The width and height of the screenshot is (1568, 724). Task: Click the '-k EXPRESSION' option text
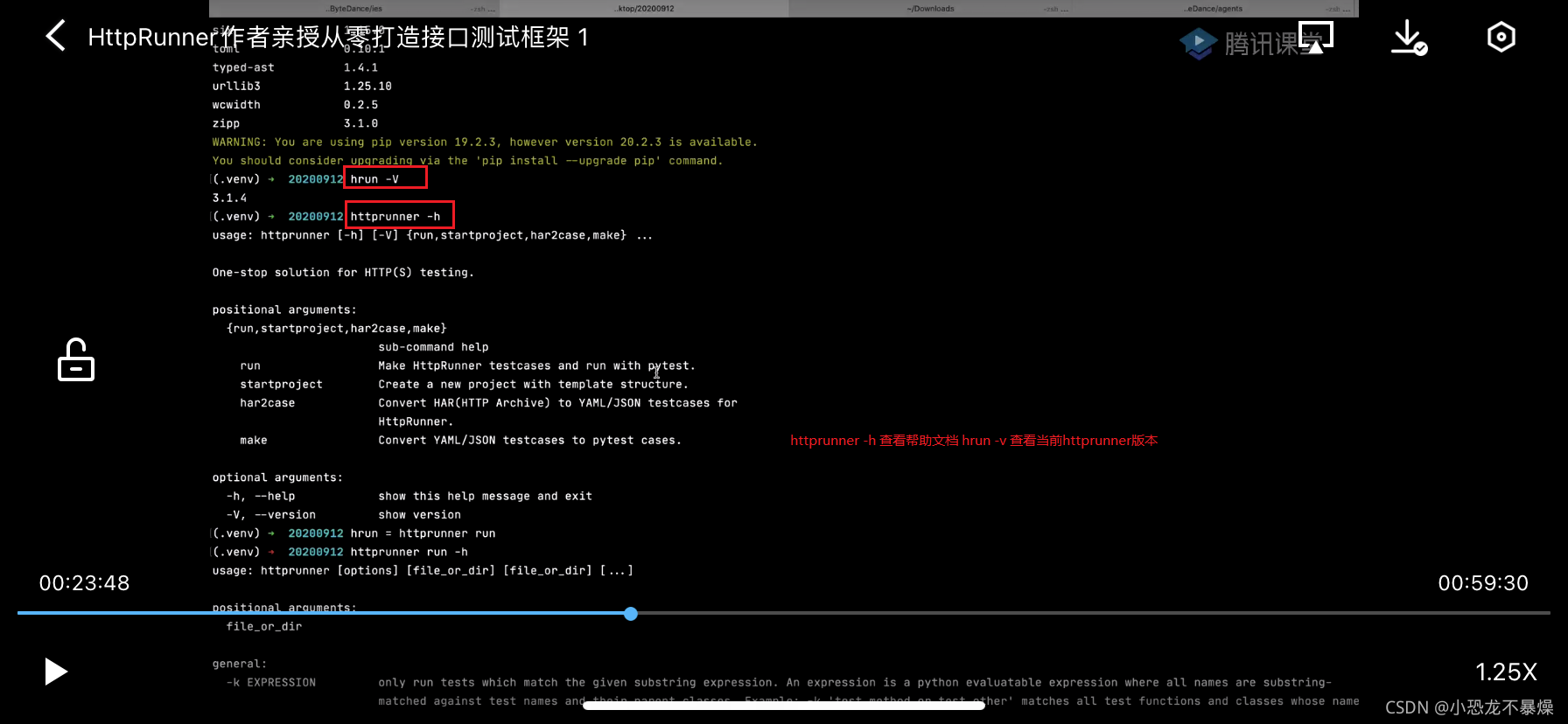pos(271,683)
